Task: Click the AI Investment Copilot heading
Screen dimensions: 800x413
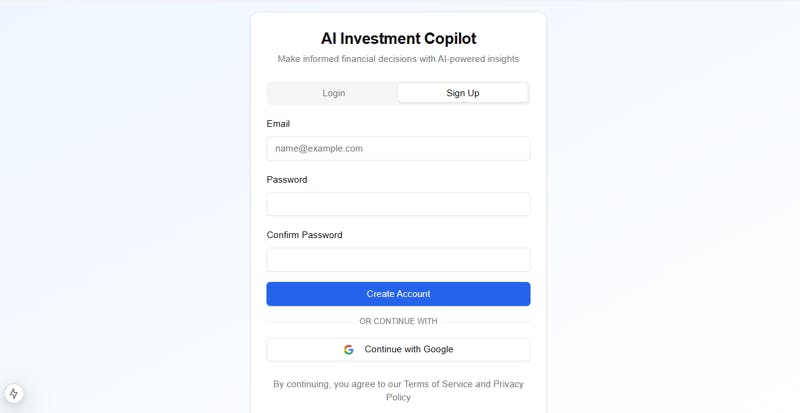Action: pyautogui.click(x=398, y=39)
